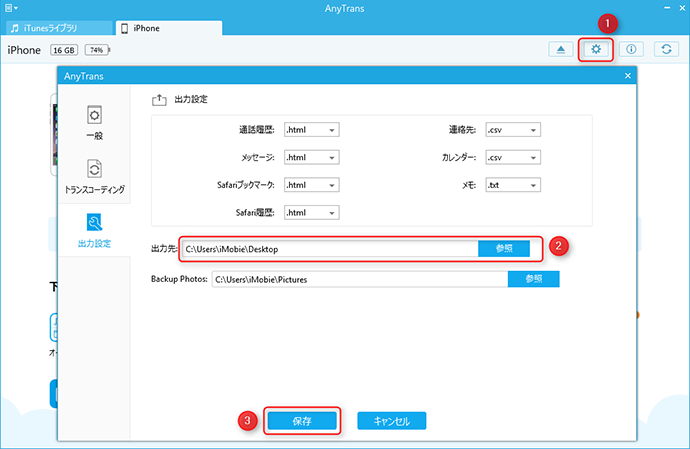Click the refresh icon in toolbar
This screenshot has height=449, width=690.
coord(666,49)
